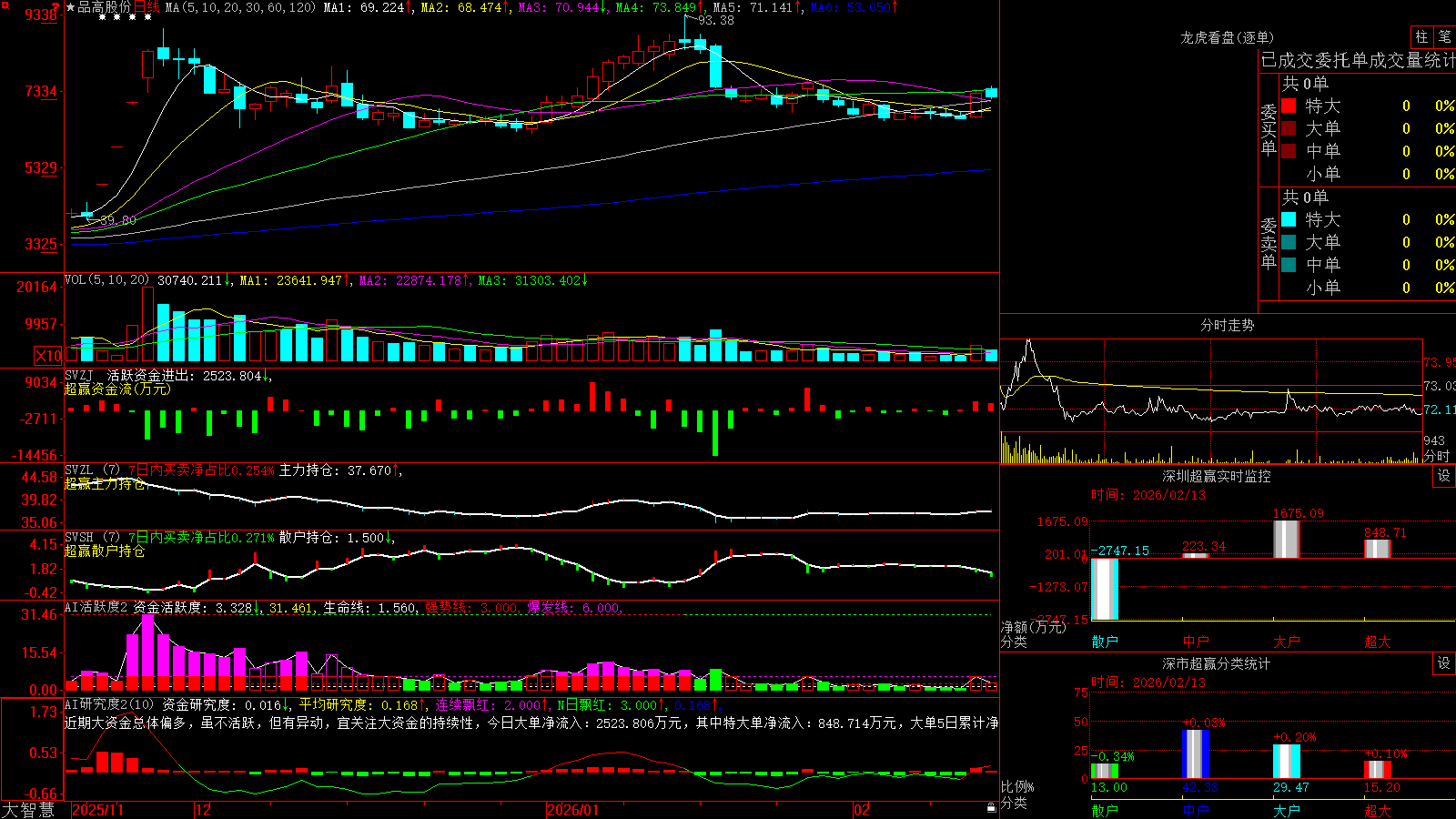Select the AI活跃度2 indicator title

[96, 607]
